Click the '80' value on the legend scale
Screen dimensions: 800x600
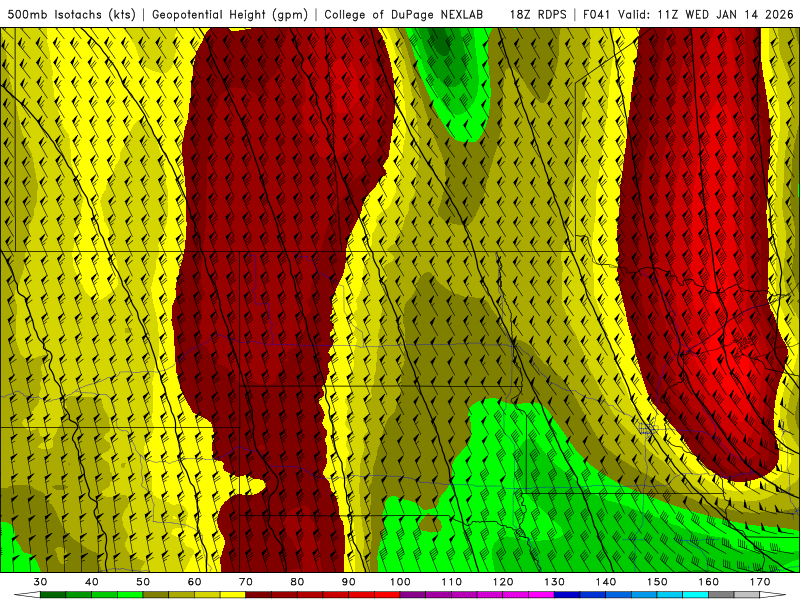coord(297,582)
